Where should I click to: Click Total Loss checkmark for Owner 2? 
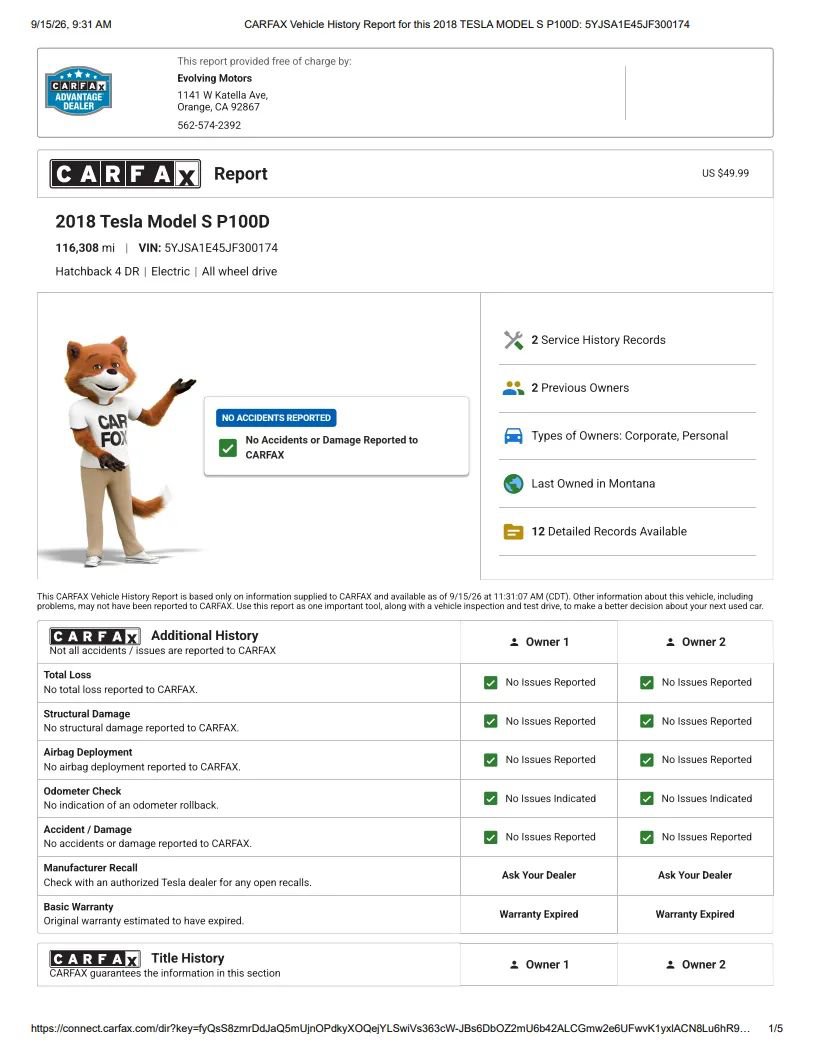tap(647, 683)
